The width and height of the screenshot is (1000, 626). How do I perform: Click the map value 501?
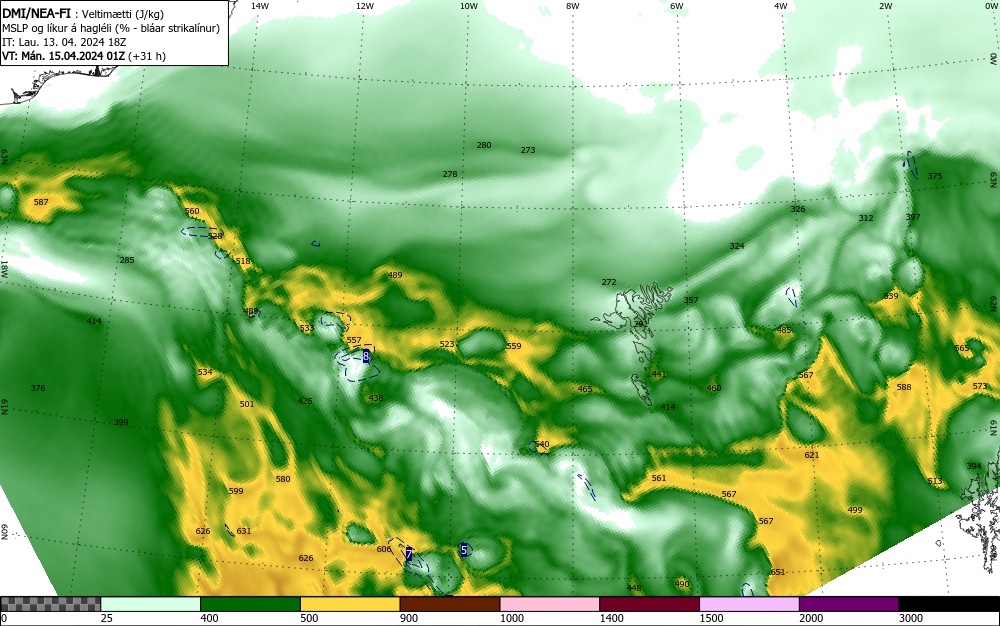[247, 404]
